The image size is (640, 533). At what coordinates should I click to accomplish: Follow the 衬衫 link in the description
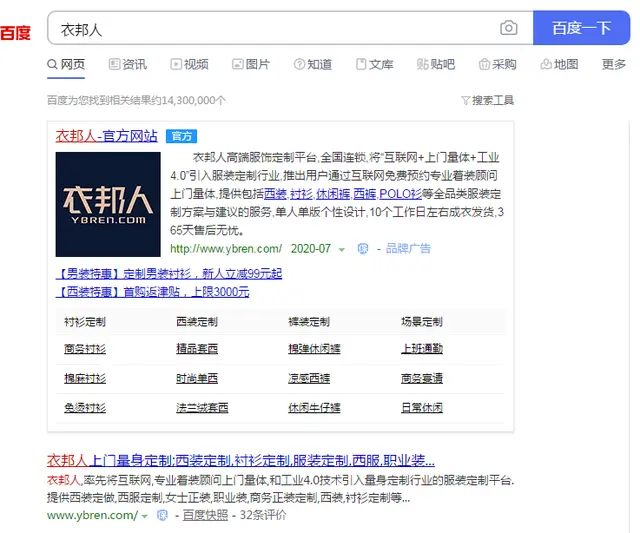(x=301, y=193)
